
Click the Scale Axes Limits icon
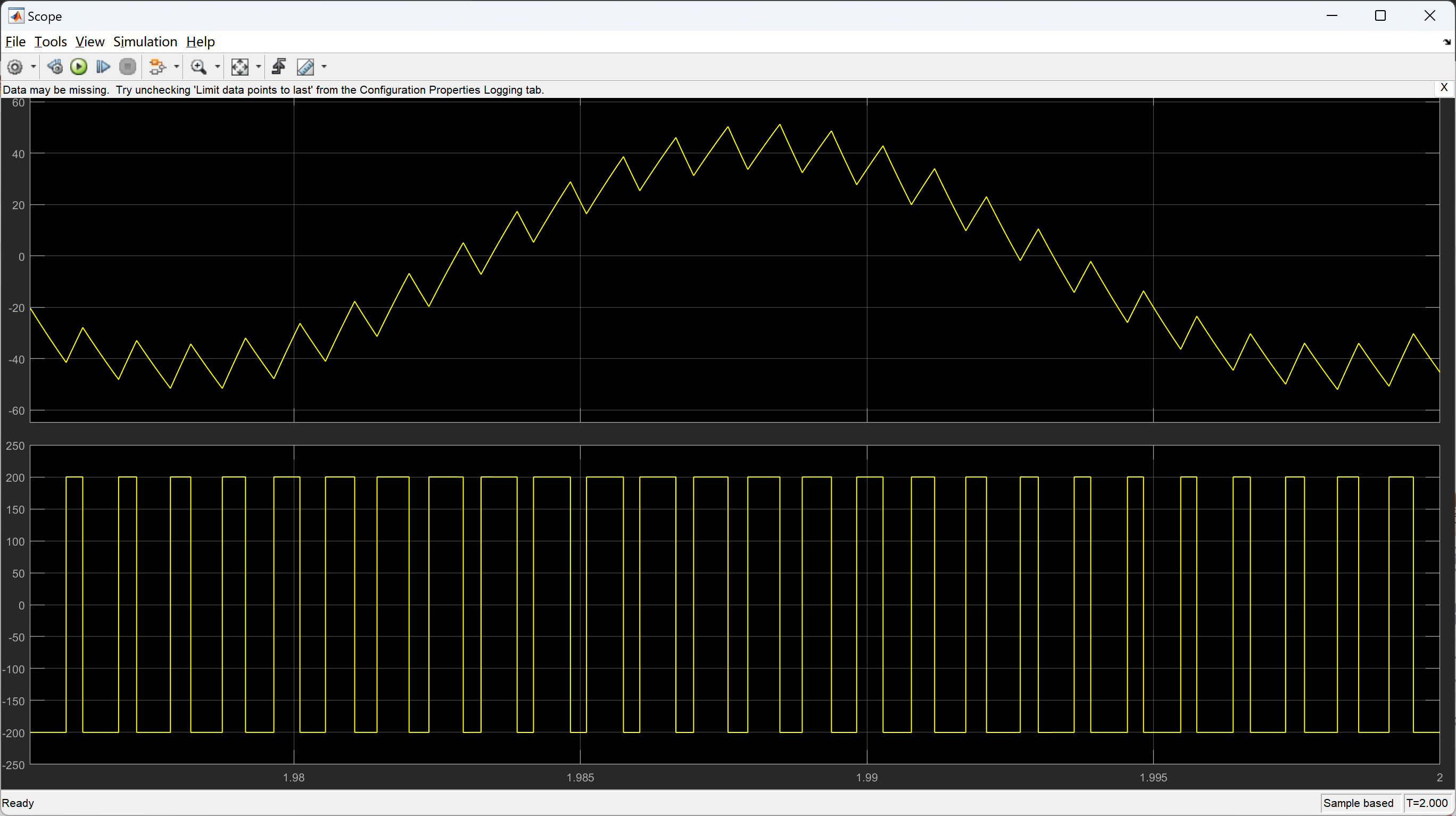tap(239, 67)
